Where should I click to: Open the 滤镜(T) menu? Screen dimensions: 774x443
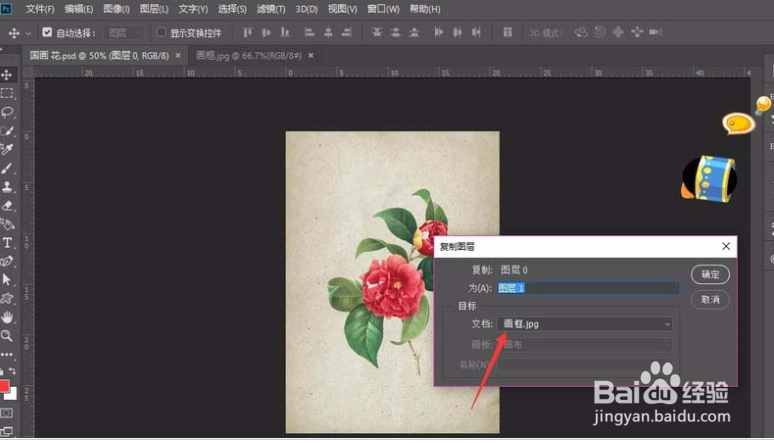pyautogui.click(x=271, y=9)
